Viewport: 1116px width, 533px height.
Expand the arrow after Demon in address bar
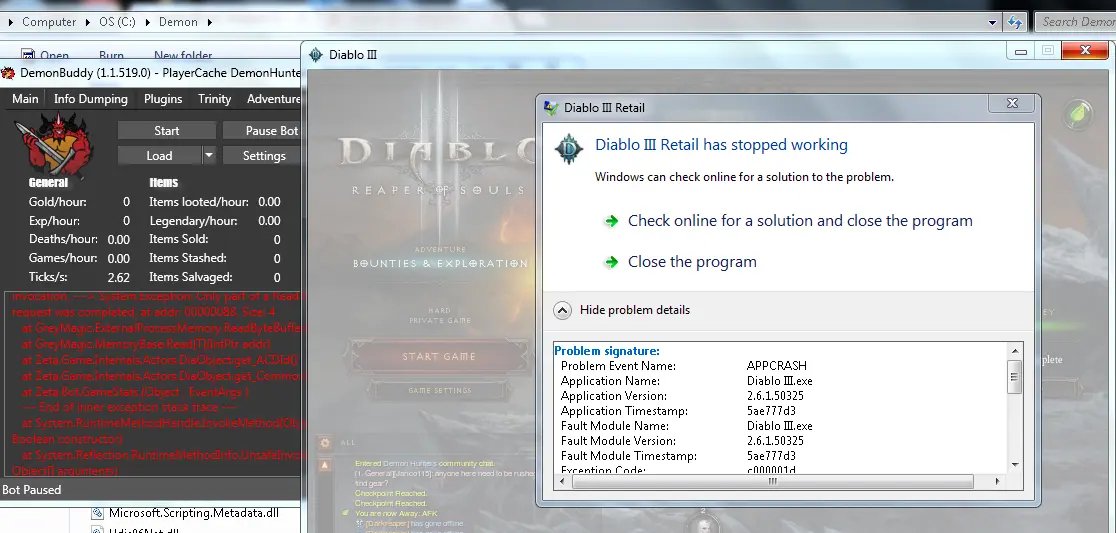click(x=210, y=22)
